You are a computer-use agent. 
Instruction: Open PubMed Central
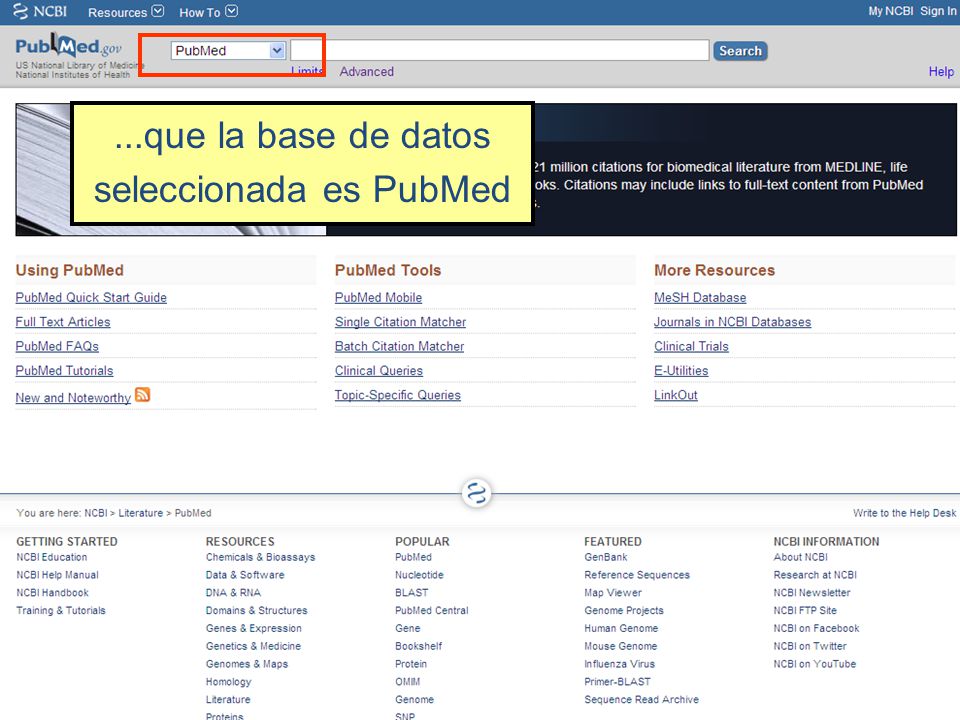coord(432,610)
